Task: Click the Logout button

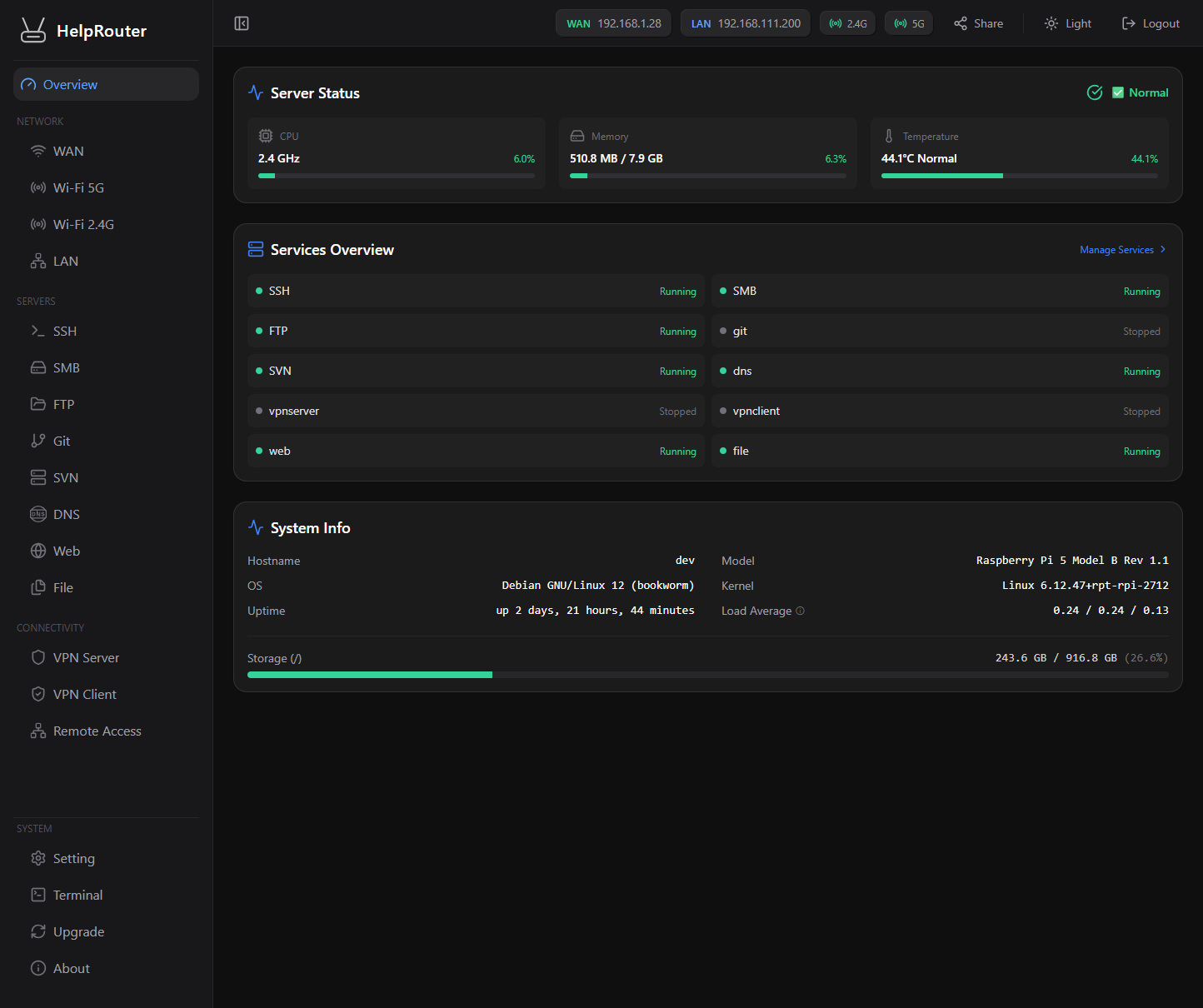Action: pyautogui.click(x=1151, y=22)
